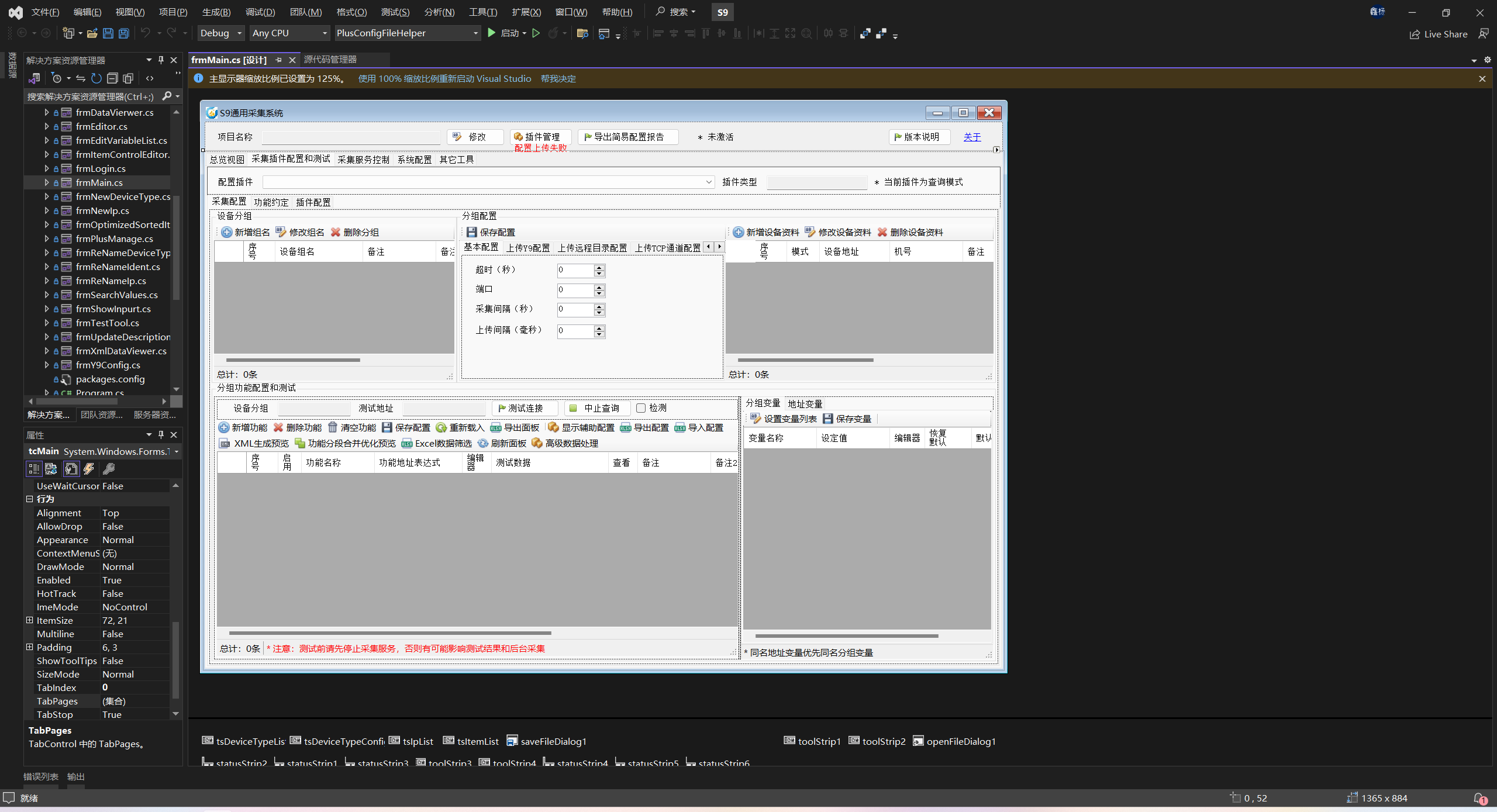
Task: Click the Save All toolbar icon
Action: [124, 33]
